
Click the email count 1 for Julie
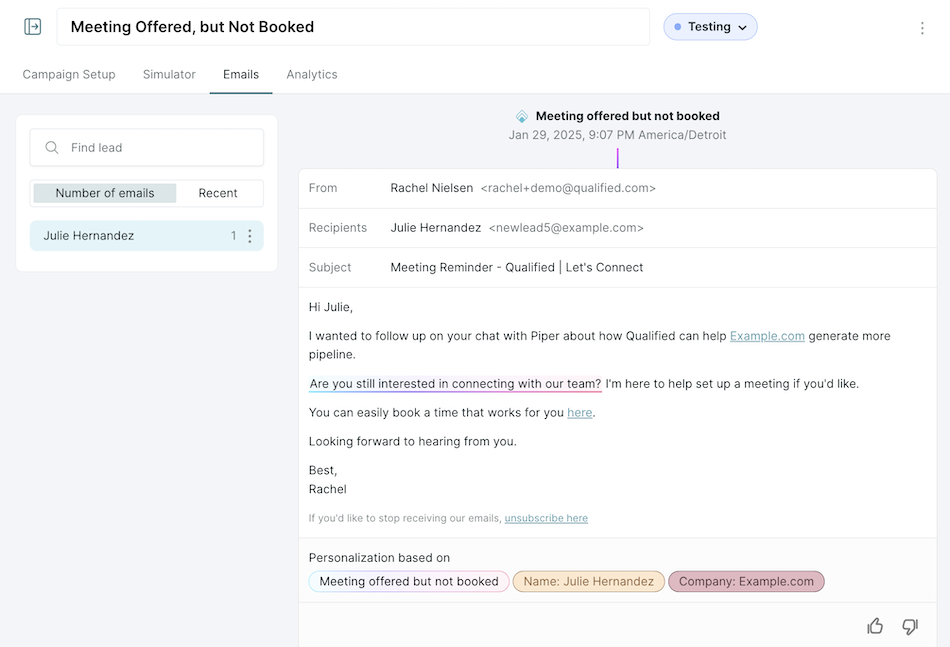tap(233, 236)
